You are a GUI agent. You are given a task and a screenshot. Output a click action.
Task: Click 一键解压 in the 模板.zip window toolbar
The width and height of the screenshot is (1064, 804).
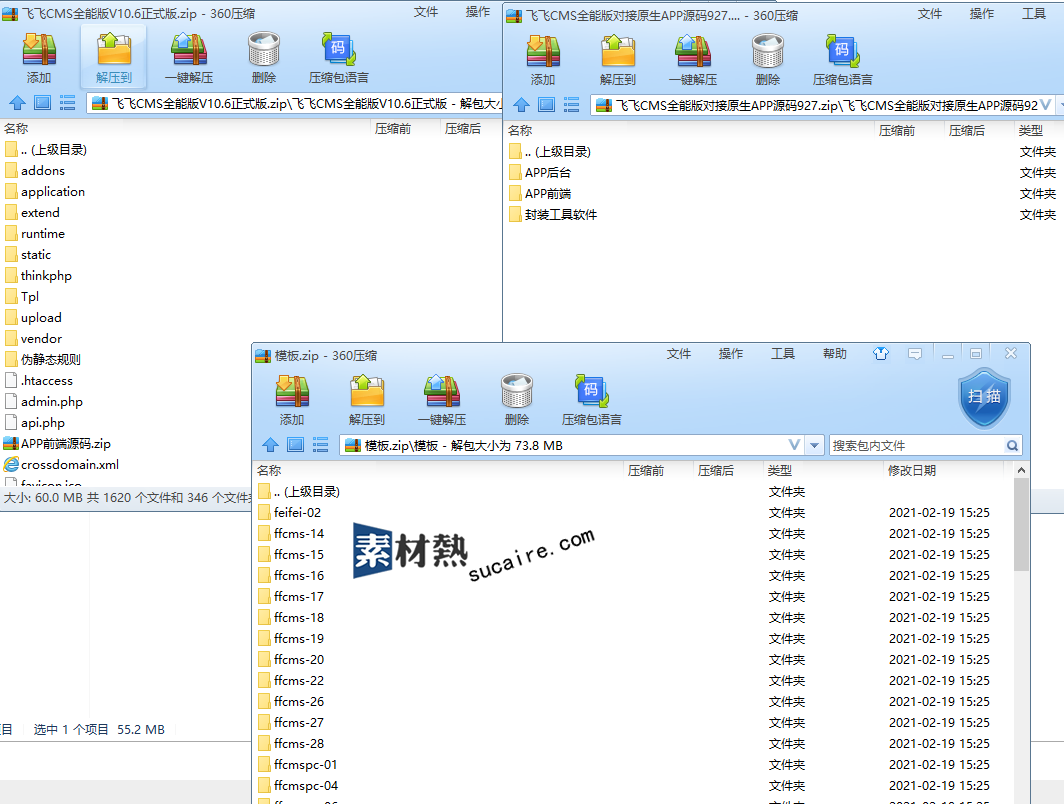[x=442, y=399]
